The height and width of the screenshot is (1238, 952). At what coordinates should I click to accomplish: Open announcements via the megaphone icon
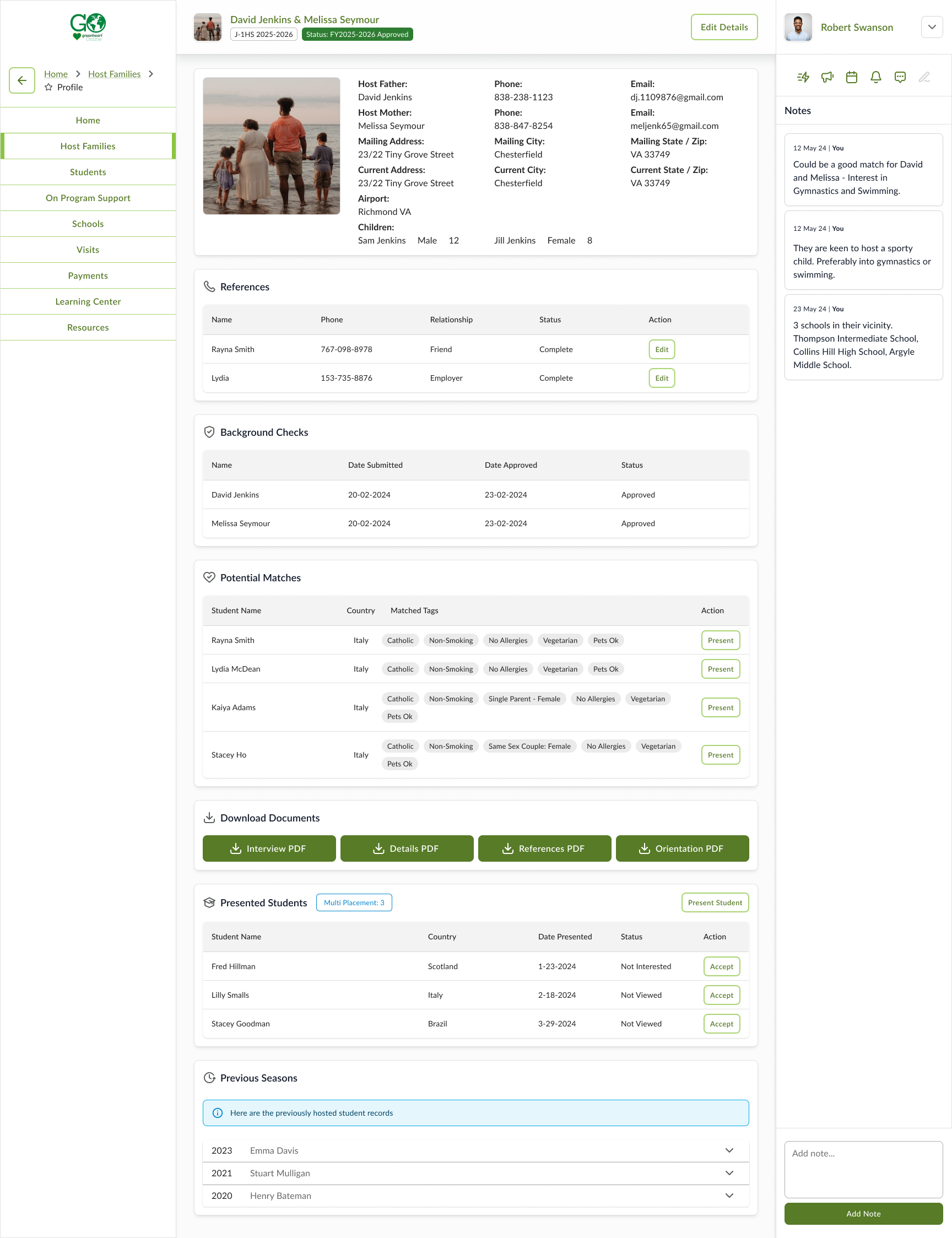pyautogui.click(x=827, y=77)
